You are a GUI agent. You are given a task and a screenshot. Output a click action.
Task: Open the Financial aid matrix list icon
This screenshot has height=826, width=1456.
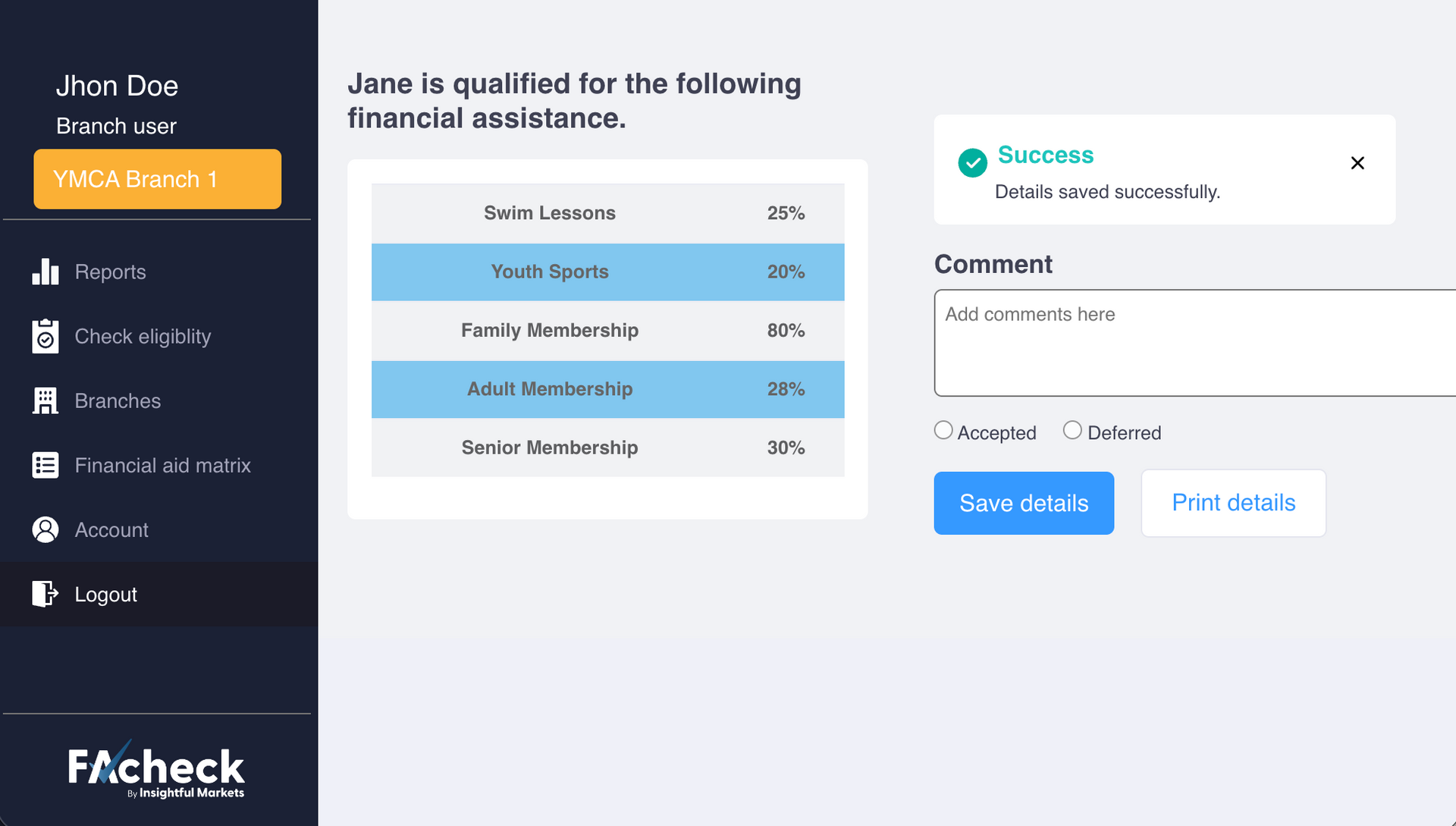[x=45, y=465]
